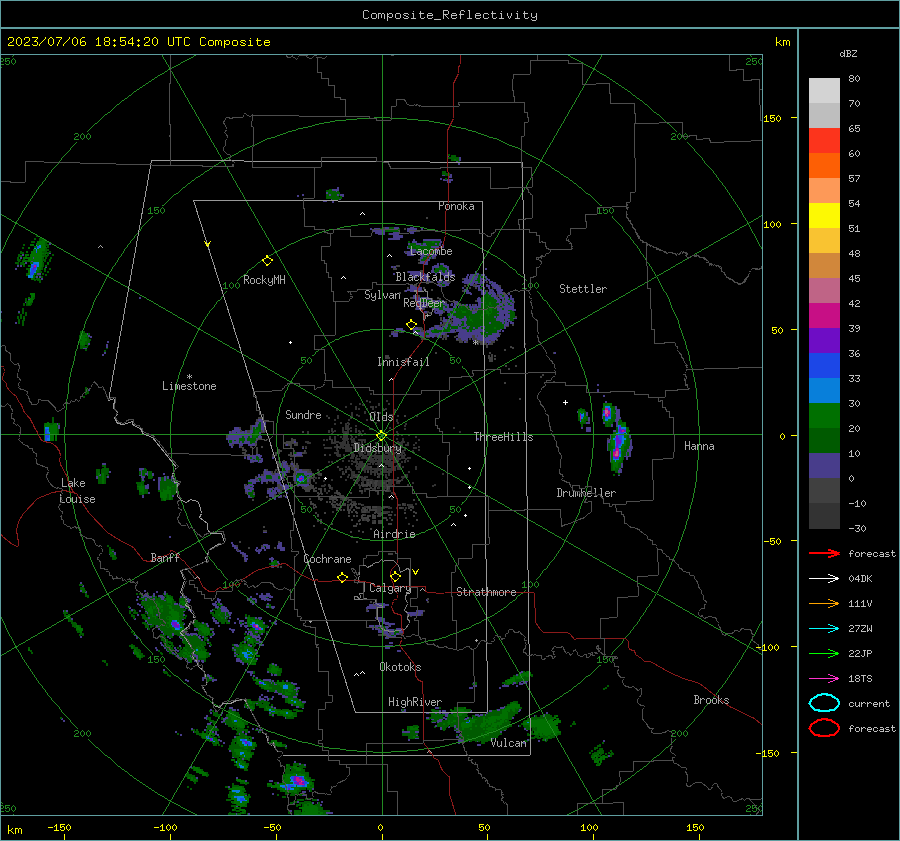This screenshot has height=841, width=900.
Task: Click the Airdrie label
Action: [x=394, y=534]
